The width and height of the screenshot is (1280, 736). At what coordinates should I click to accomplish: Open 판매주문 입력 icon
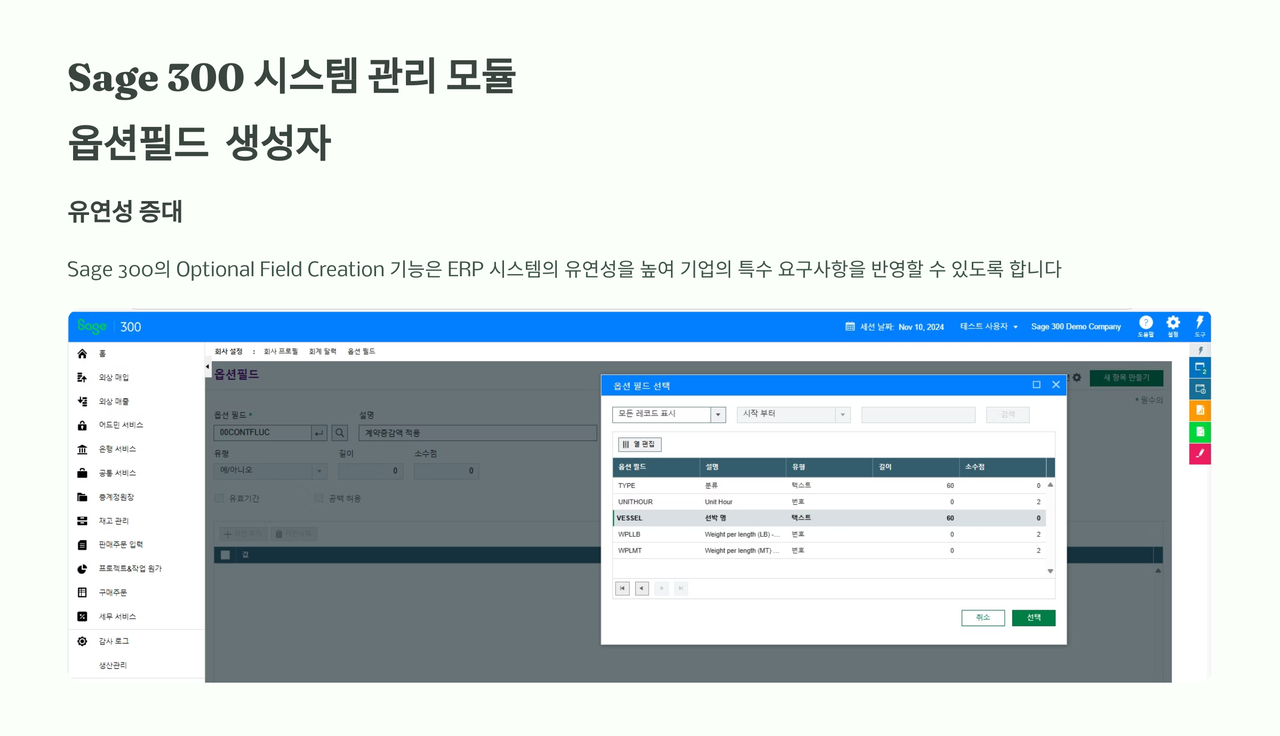(82, 545)
